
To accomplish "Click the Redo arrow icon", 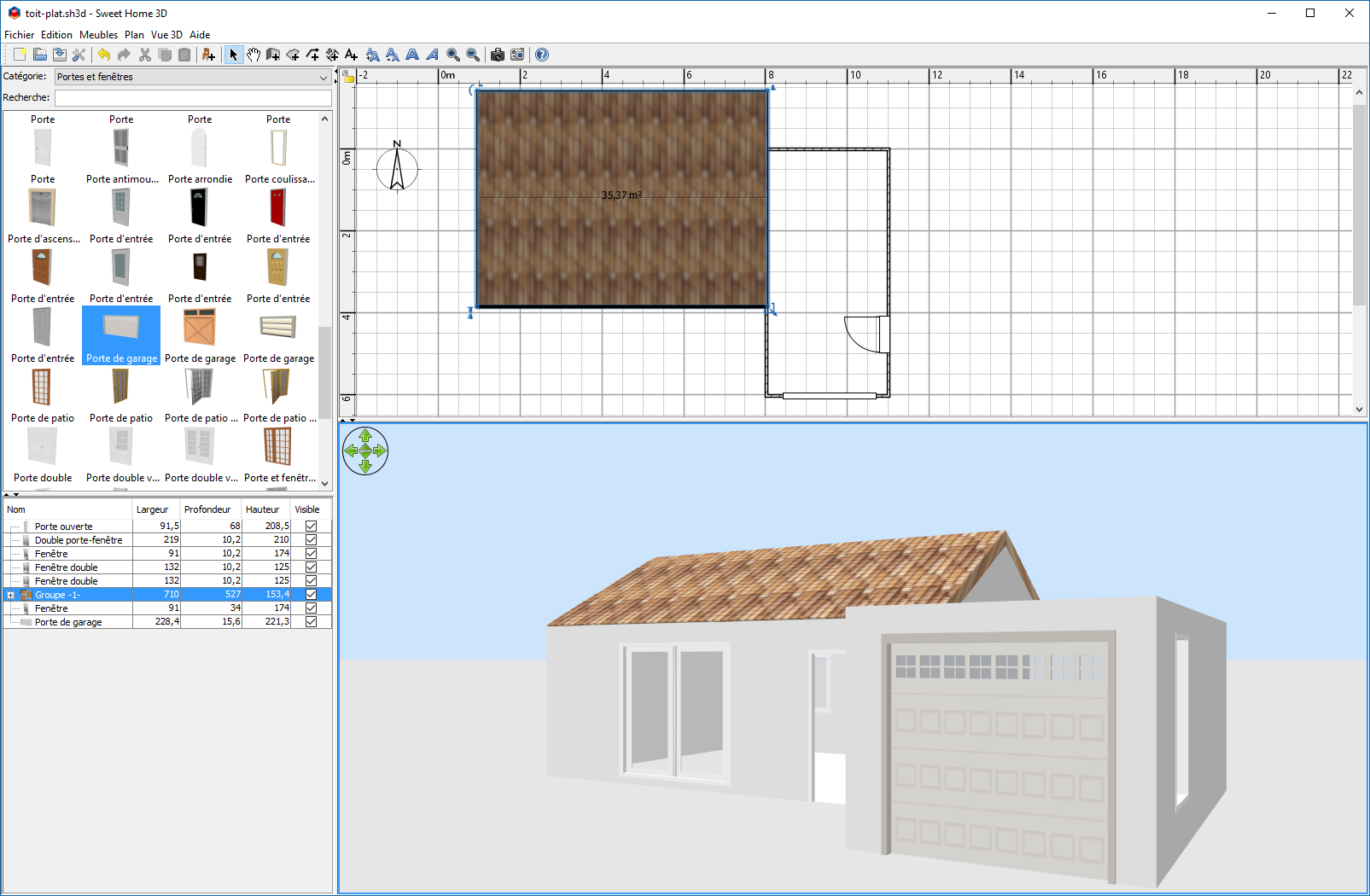I will tap(124, 55).
